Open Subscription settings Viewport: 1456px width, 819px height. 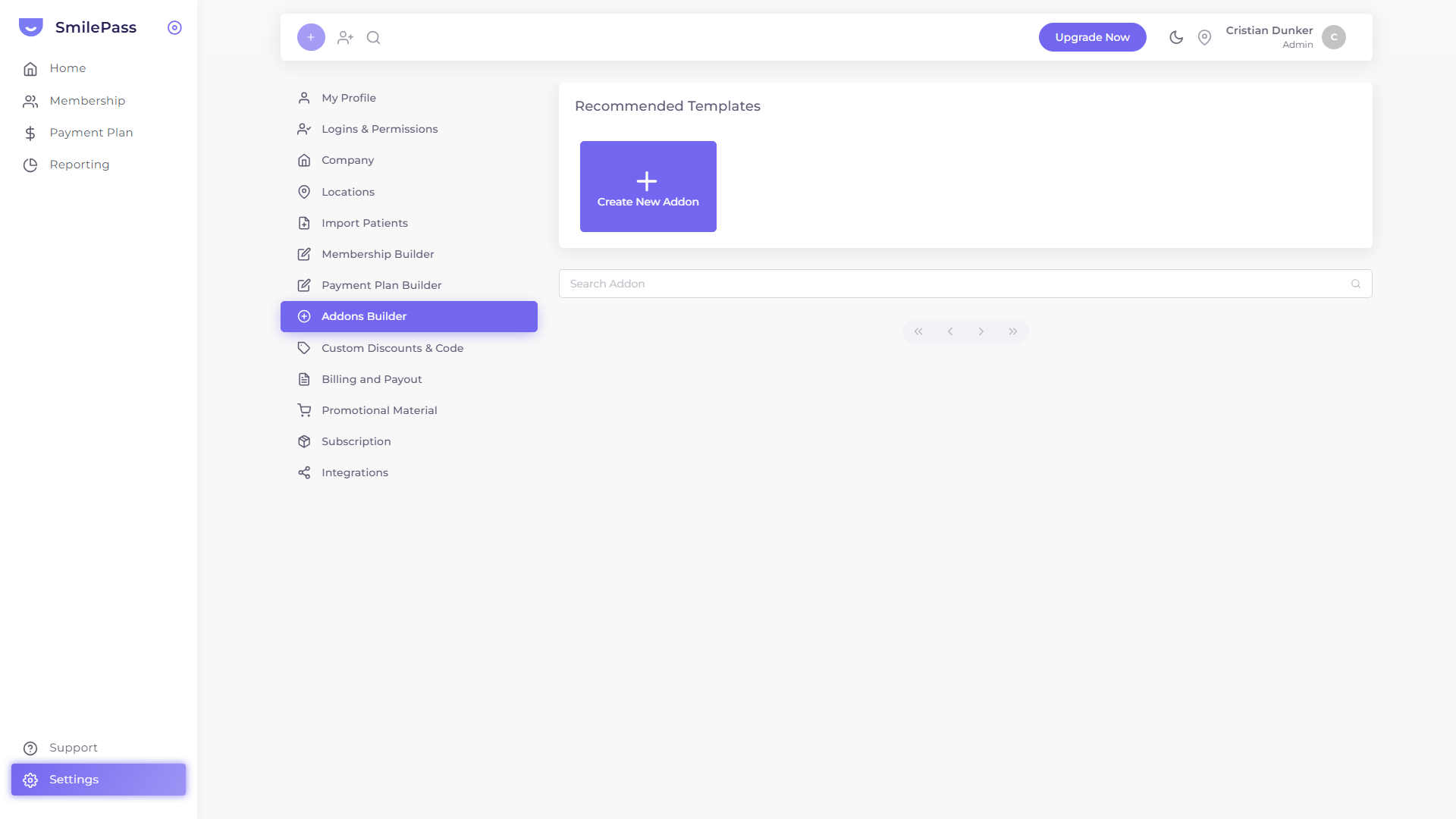point(409,441)
